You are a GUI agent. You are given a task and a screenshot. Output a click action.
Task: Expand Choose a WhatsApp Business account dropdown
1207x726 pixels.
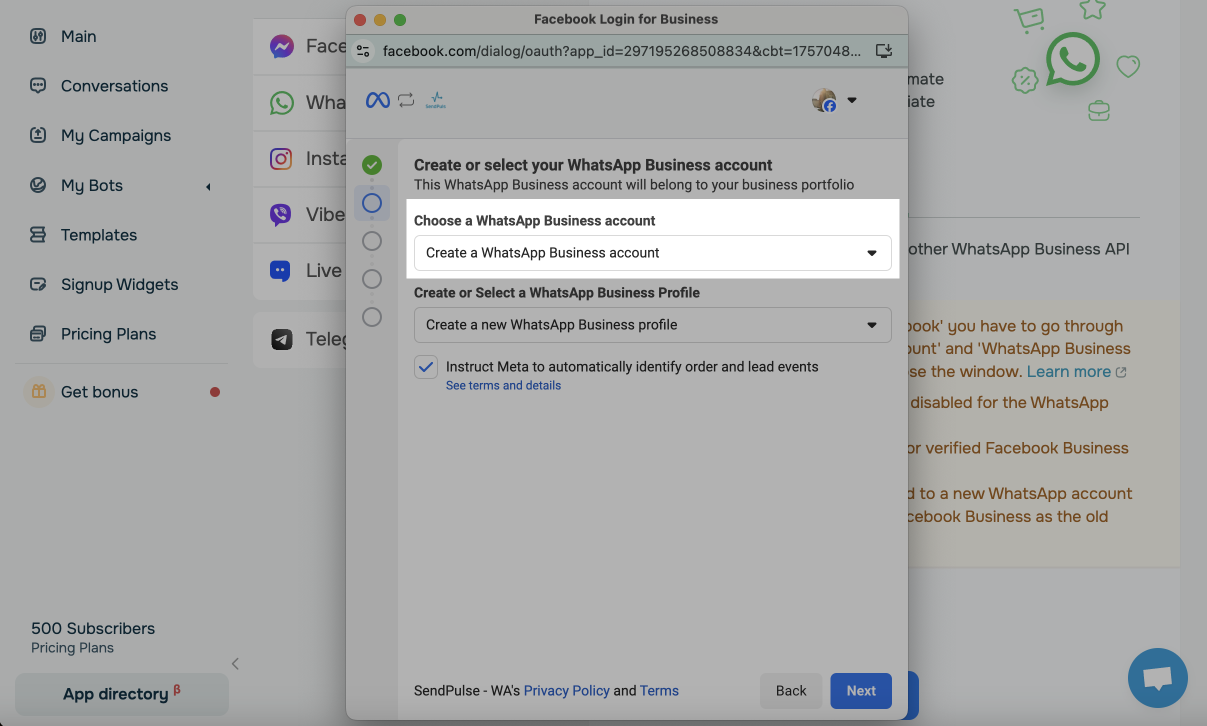[x=652, y=253]
